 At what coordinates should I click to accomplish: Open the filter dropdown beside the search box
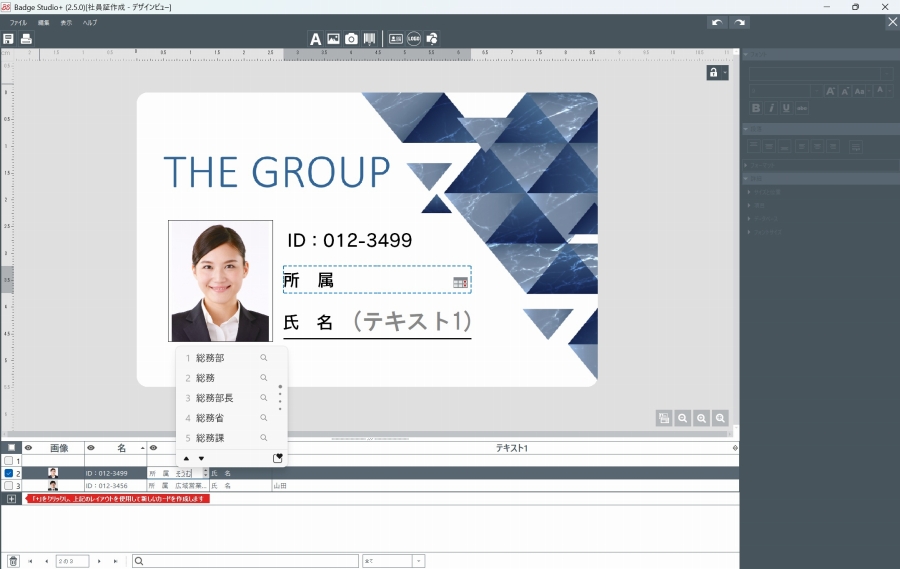418,561
